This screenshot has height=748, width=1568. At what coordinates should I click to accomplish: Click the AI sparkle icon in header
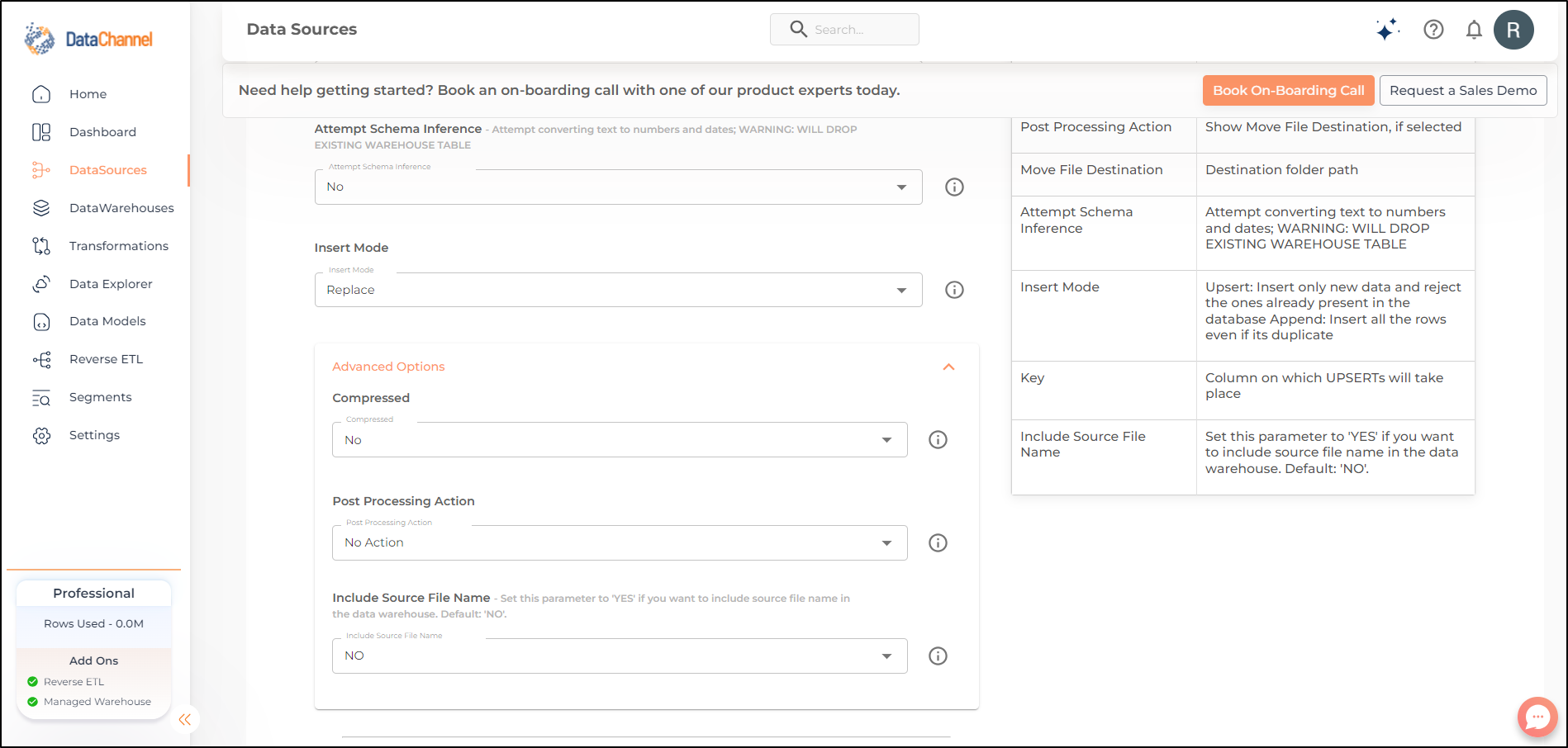[x=1388, y=30]
